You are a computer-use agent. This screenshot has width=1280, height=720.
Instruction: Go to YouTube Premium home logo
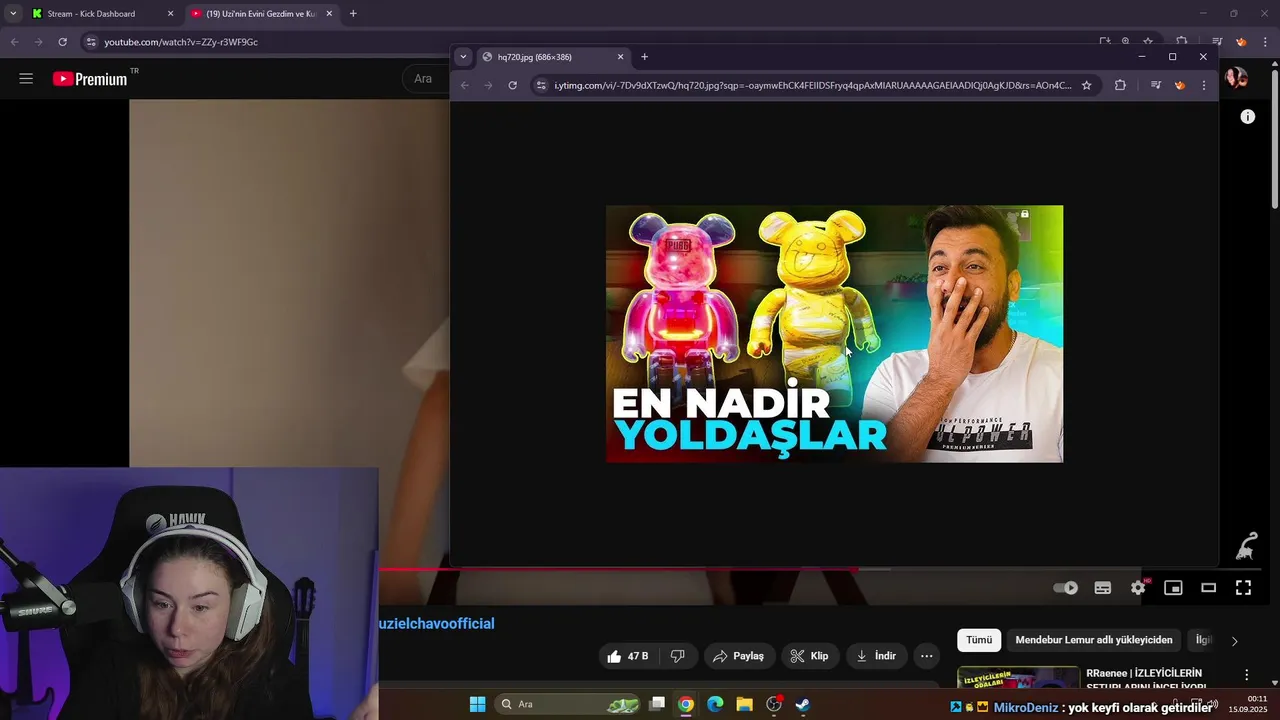tap(90, 79)
